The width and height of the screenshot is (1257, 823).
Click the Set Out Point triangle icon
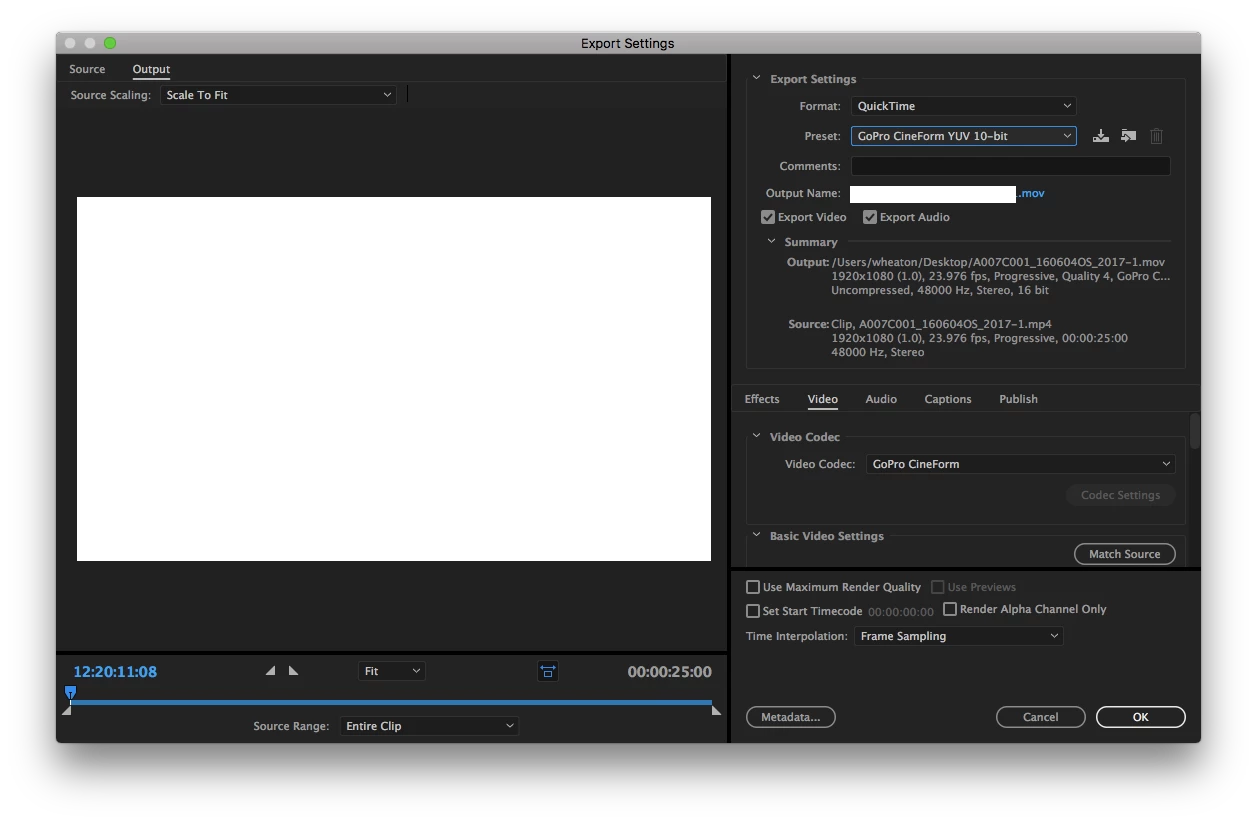click(x=293, y=671)
